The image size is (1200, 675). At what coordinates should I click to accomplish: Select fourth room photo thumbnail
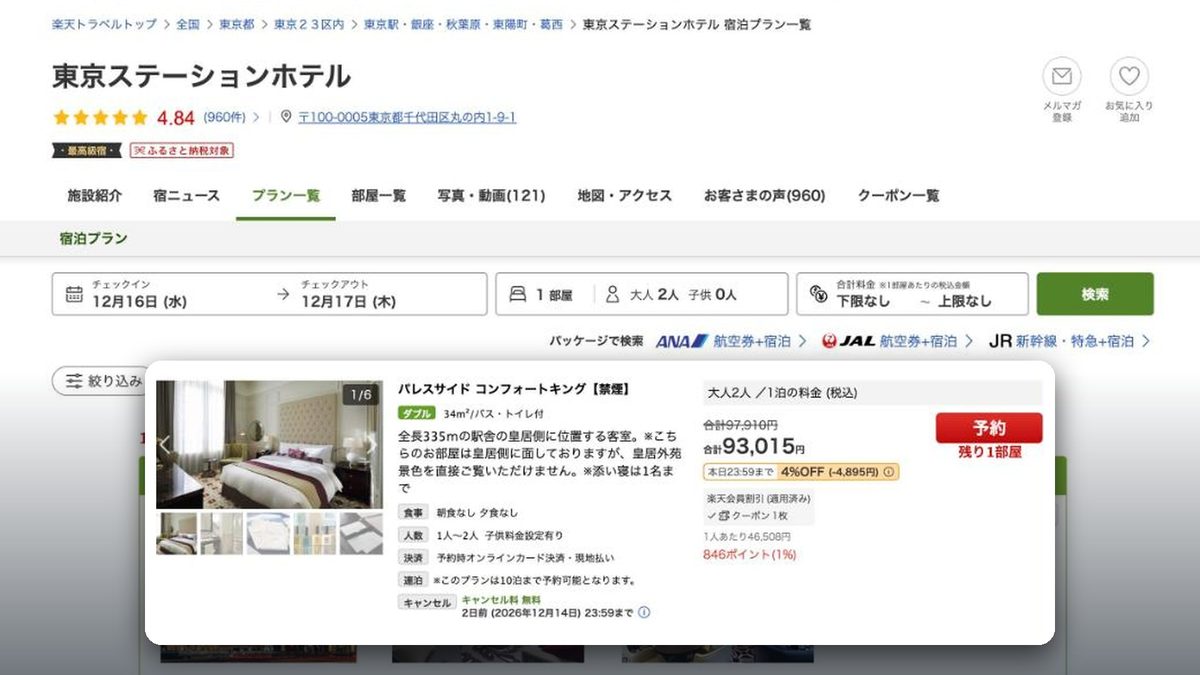315,534
